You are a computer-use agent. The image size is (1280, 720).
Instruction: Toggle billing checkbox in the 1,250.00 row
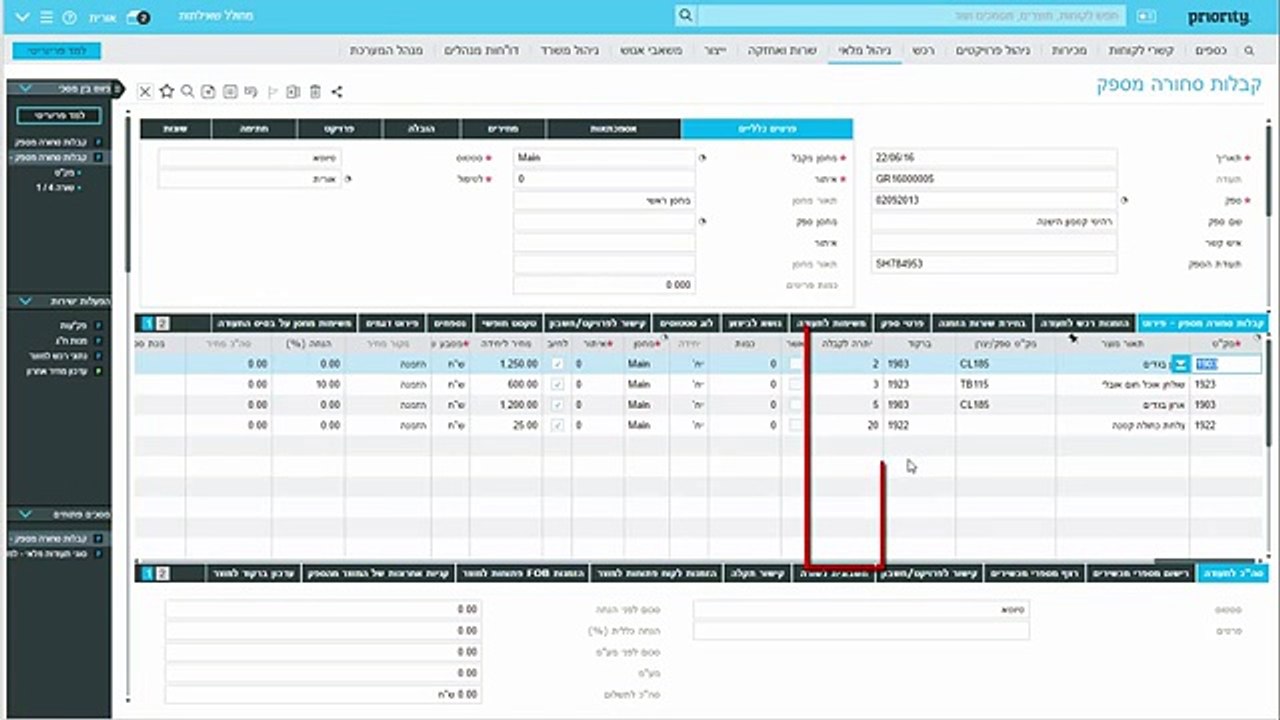[x=558, y=364]
